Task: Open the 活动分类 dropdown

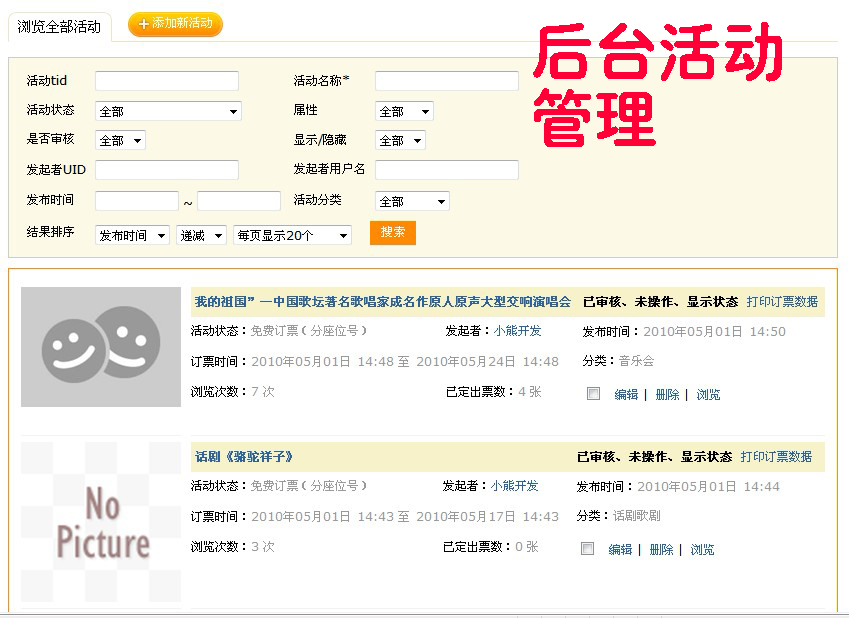Action: pos(412,201)
